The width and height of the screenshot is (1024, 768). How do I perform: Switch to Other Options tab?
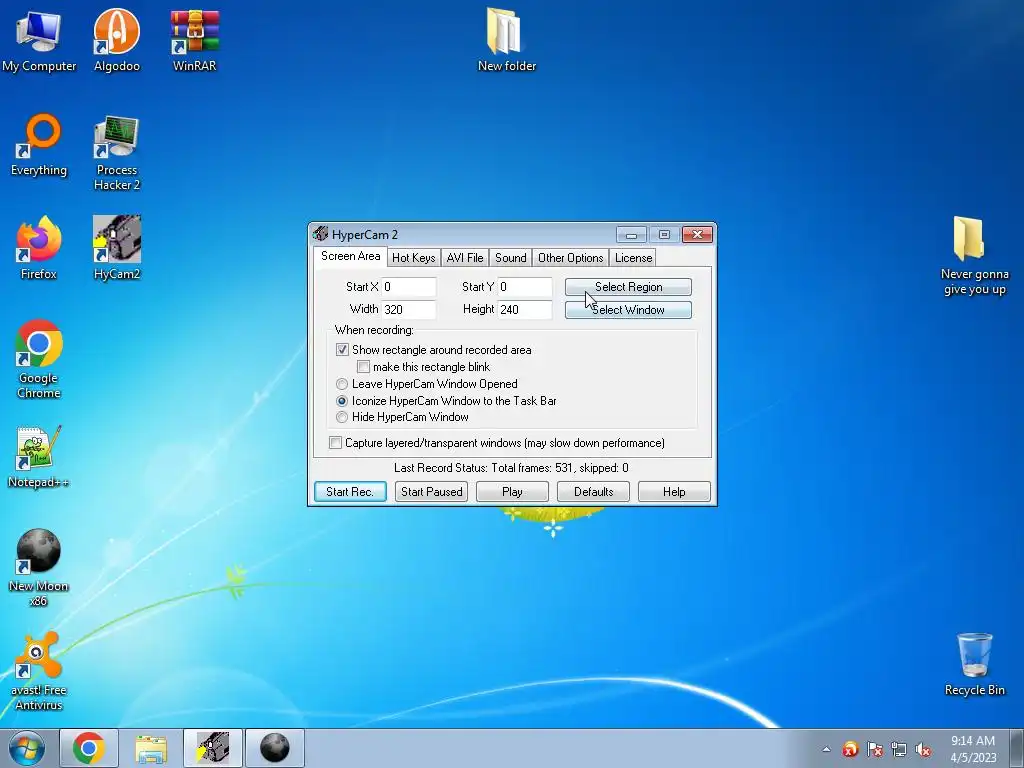571,258
